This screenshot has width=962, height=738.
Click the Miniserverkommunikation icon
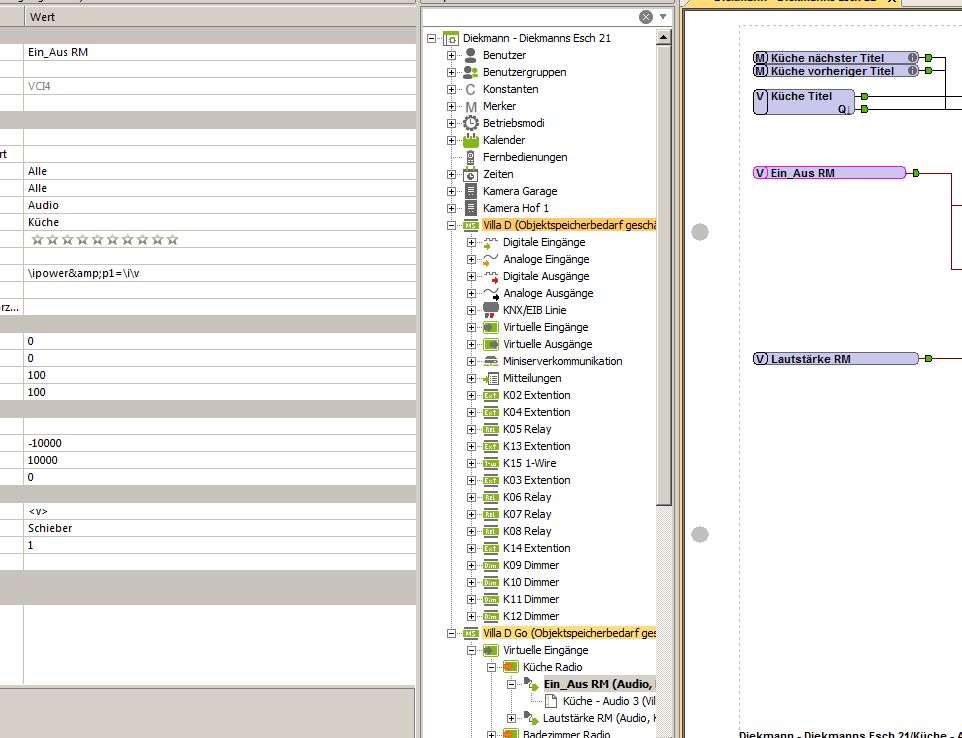491,361
